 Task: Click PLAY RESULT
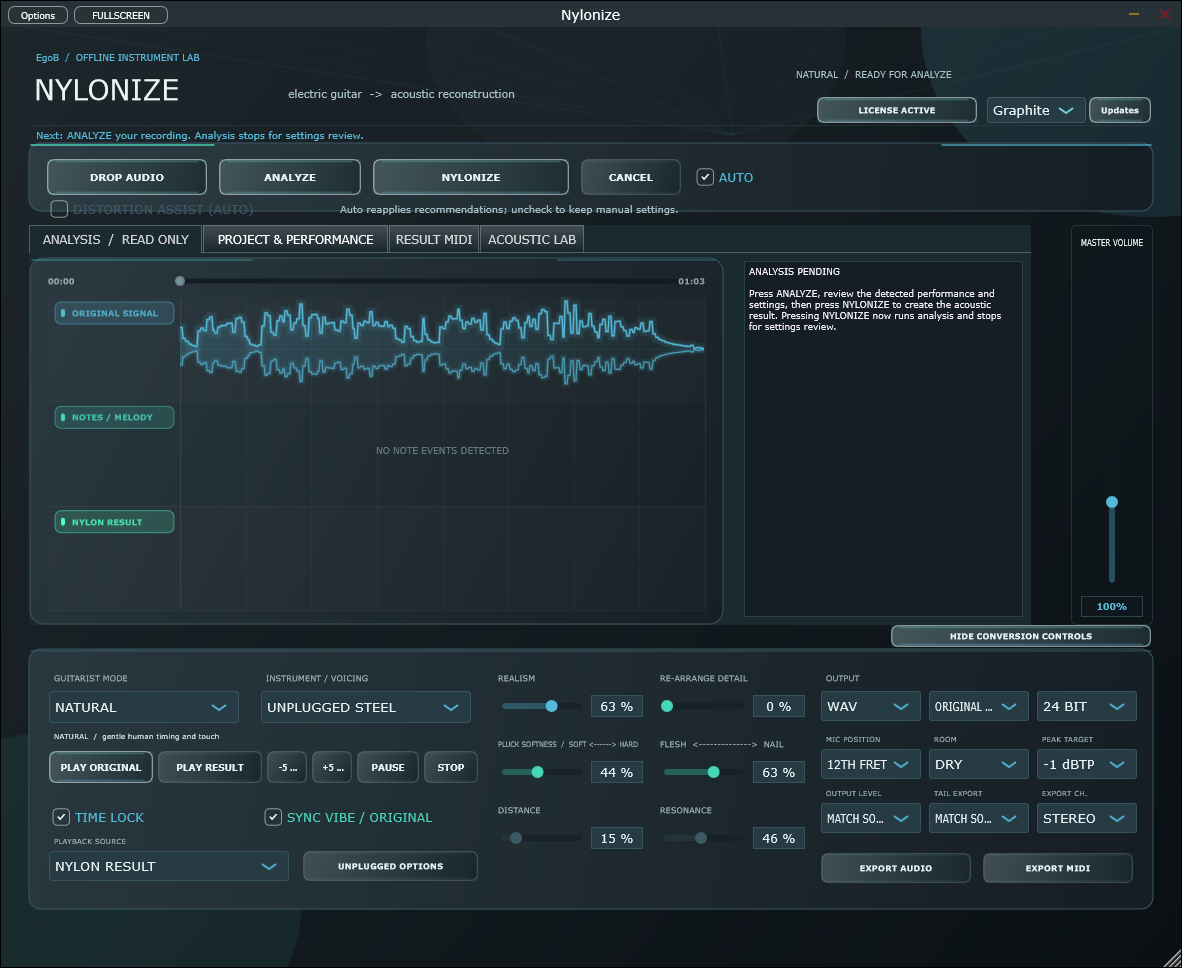pos(210,767)
